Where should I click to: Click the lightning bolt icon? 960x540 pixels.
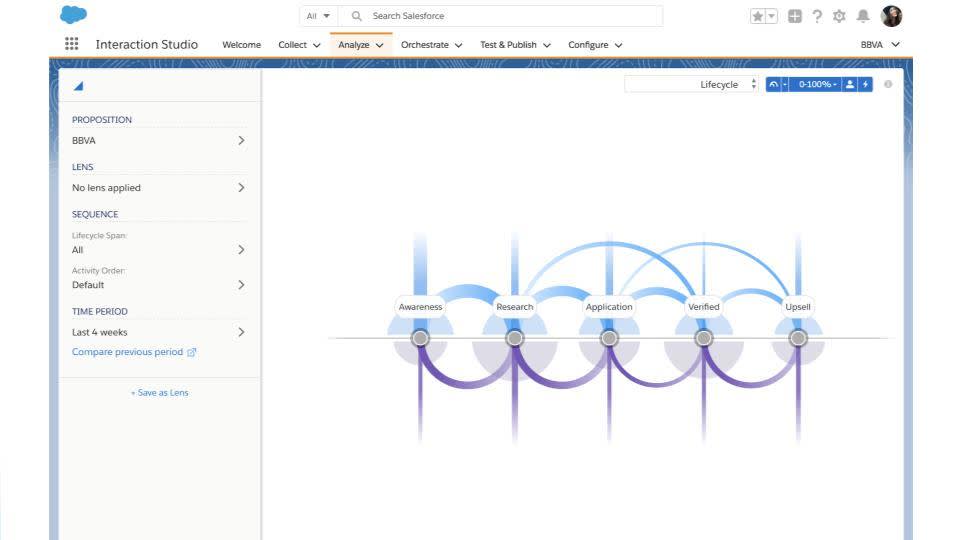tap(865, 84)
